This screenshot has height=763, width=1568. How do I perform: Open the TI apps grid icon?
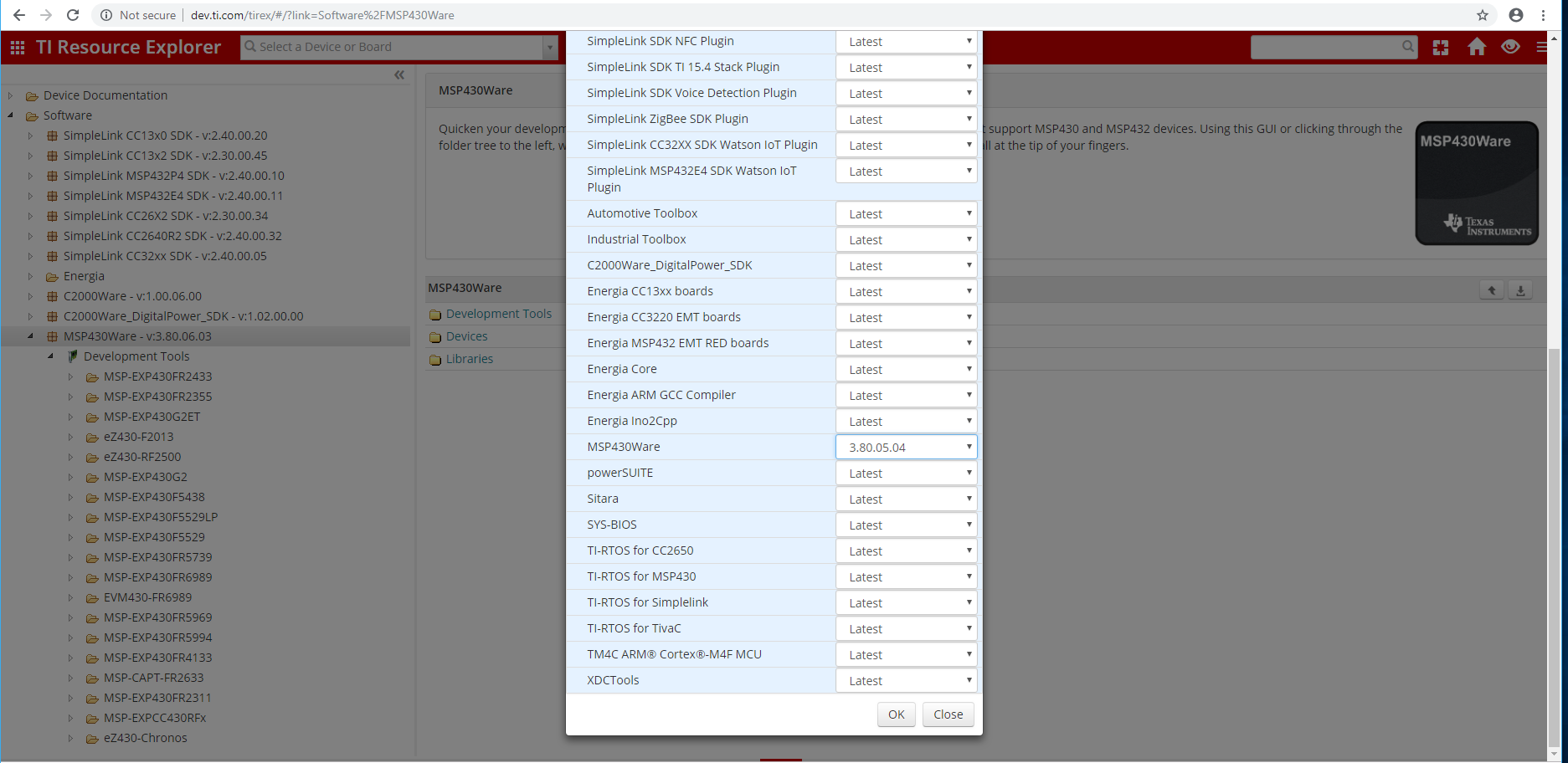[x=18, y=48]
